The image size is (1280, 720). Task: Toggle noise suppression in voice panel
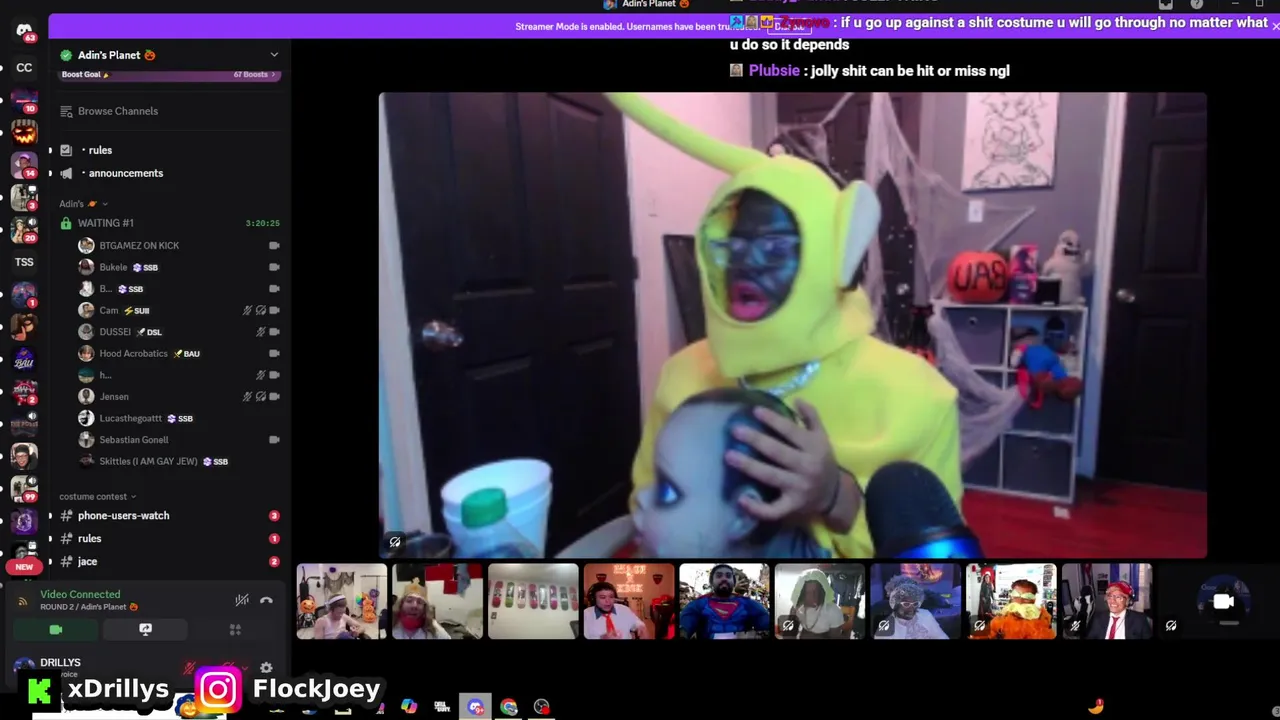(242, 600)
